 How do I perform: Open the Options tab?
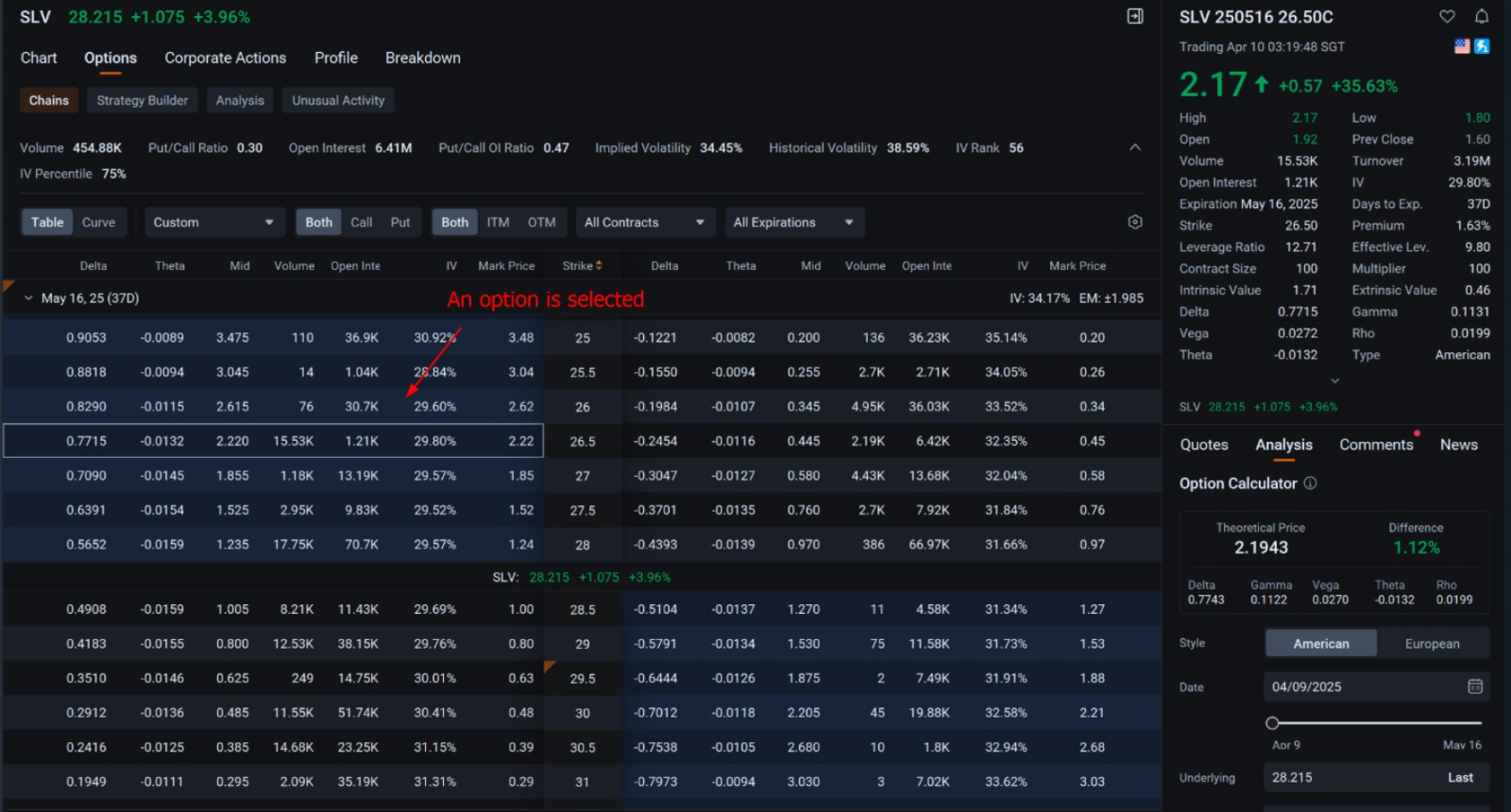point(110,58)
